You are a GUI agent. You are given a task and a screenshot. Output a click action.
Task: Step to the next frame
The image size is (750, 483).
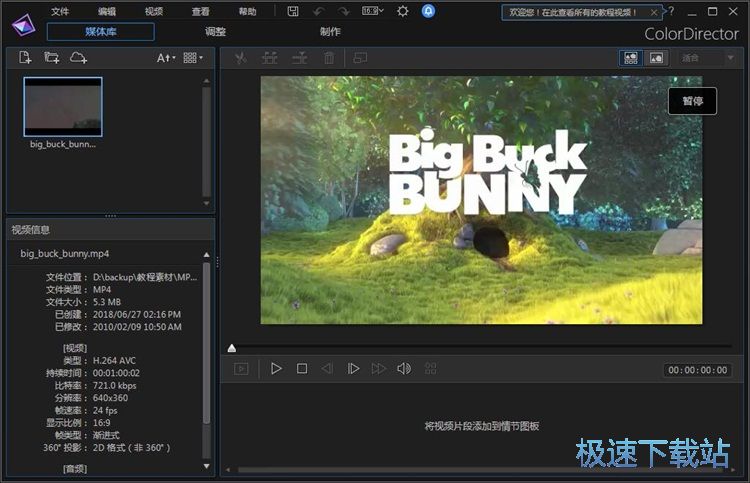tap(353, 369)
